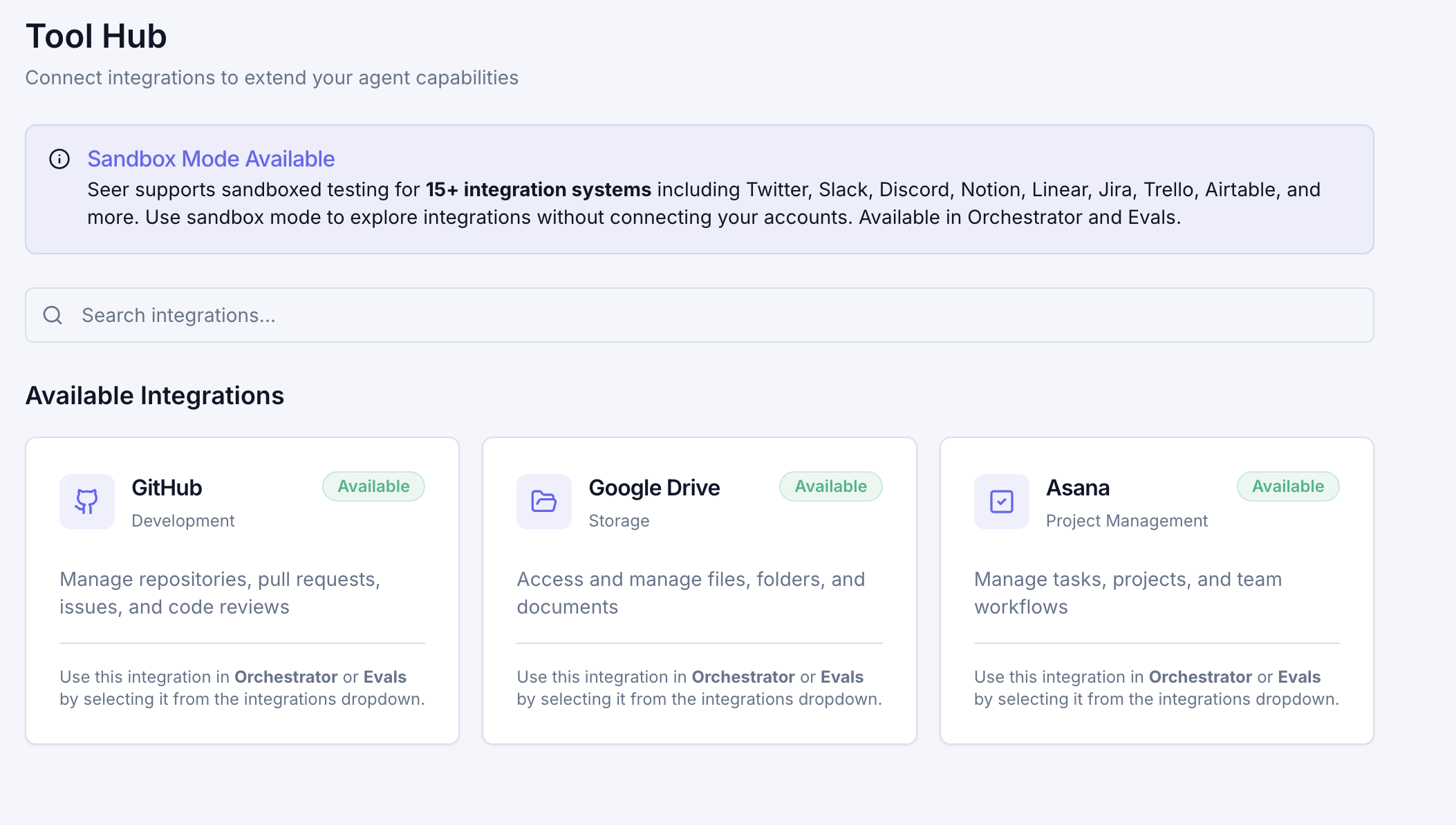
Task: Click the magnifying glass search icon
Action: [x=53, y=315]
